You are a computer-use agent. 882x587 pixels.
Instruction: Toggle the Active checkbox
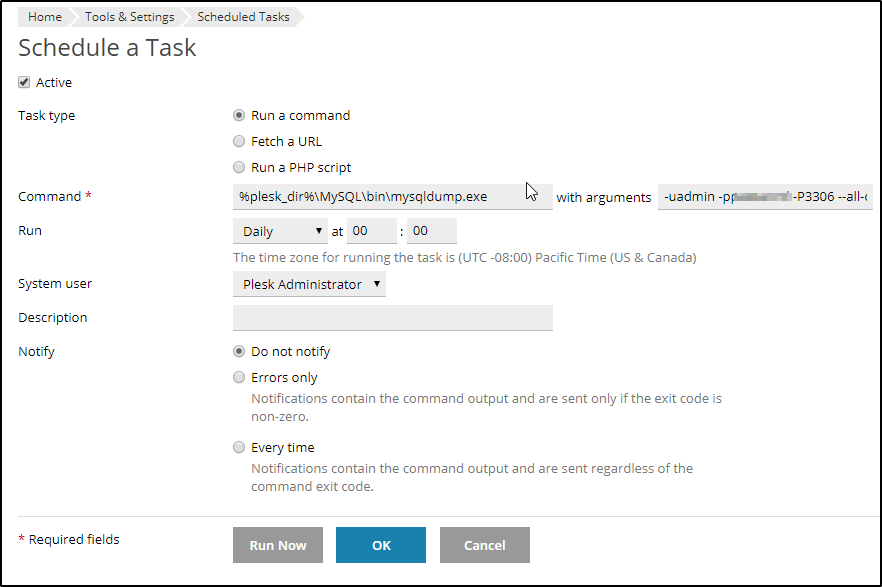click(x=24, y=83)
